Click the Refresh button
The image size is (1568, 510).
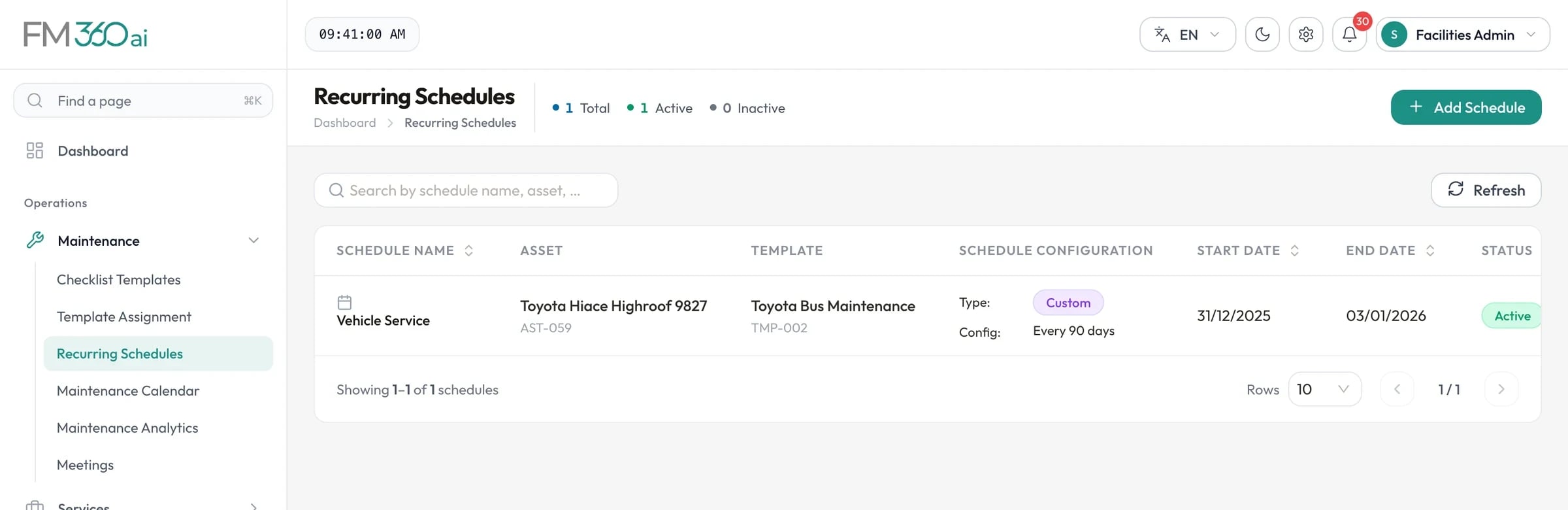(x=1486, y=190)
